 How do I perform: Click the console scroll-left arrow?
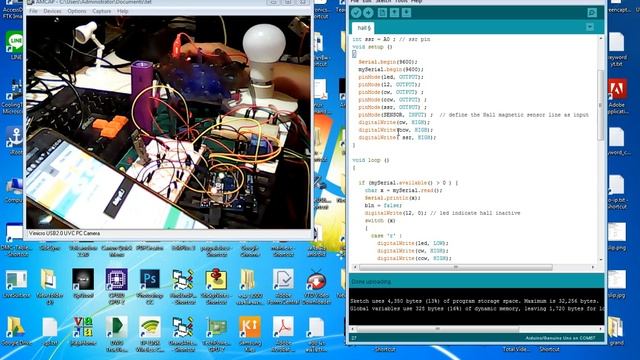[x=353, y=329]
